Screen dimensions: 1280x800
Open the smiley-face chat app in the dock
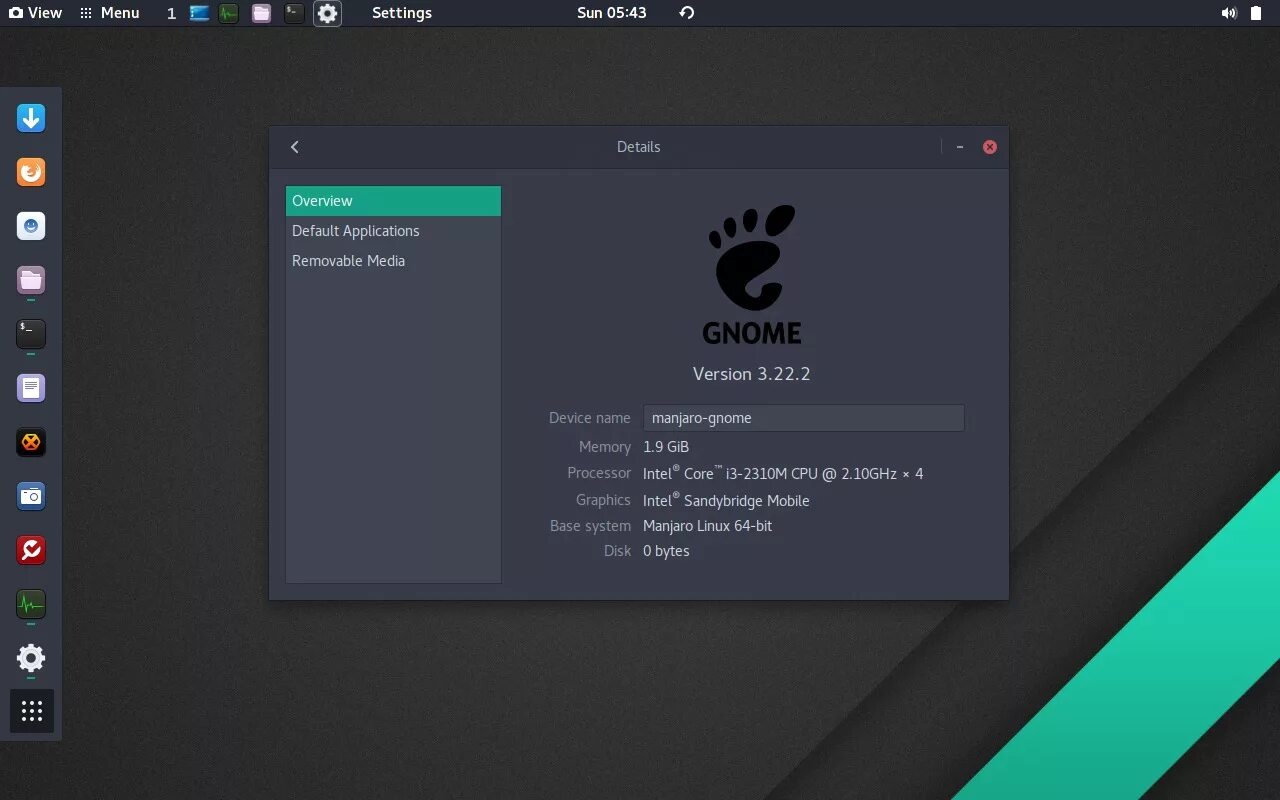(31, 226)
